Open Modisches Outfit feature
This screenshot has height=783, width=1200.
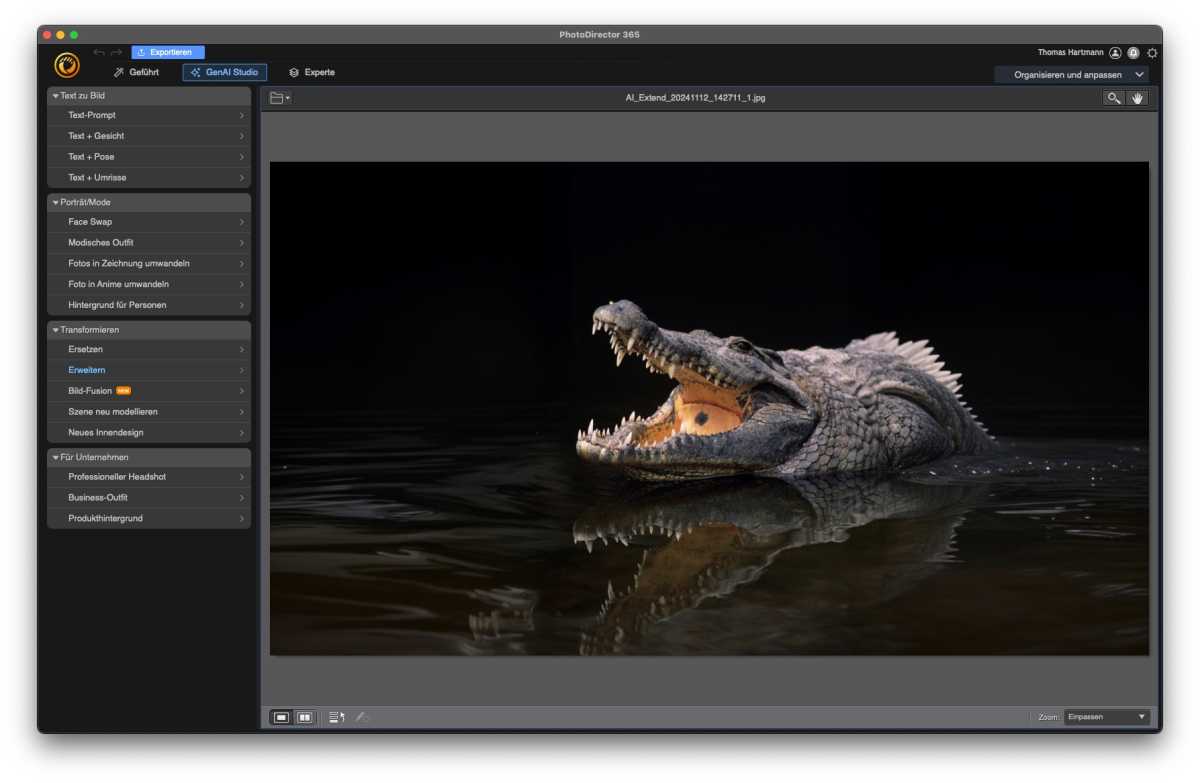click(149, 243)
